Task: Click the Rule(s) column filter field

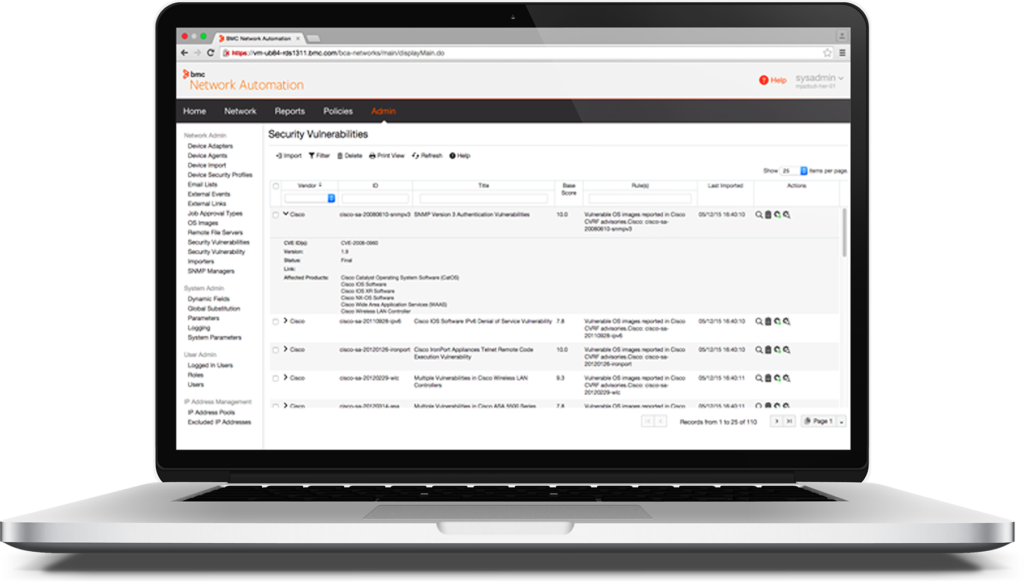Action: [x=640, y=198]
